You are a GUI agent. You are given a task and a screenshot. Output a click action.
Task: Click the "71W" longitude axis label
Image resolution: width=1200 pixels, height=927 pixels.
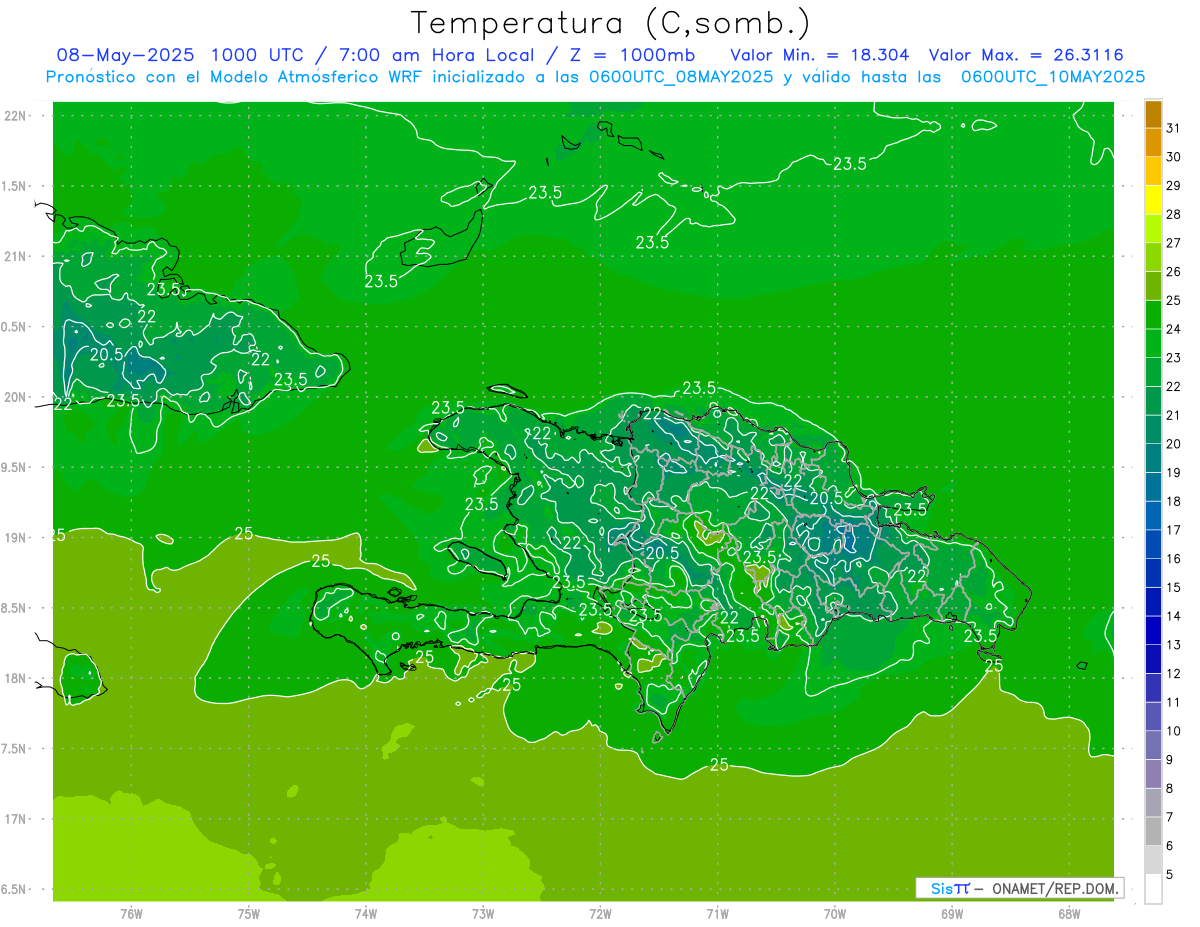tap(717, 913)
